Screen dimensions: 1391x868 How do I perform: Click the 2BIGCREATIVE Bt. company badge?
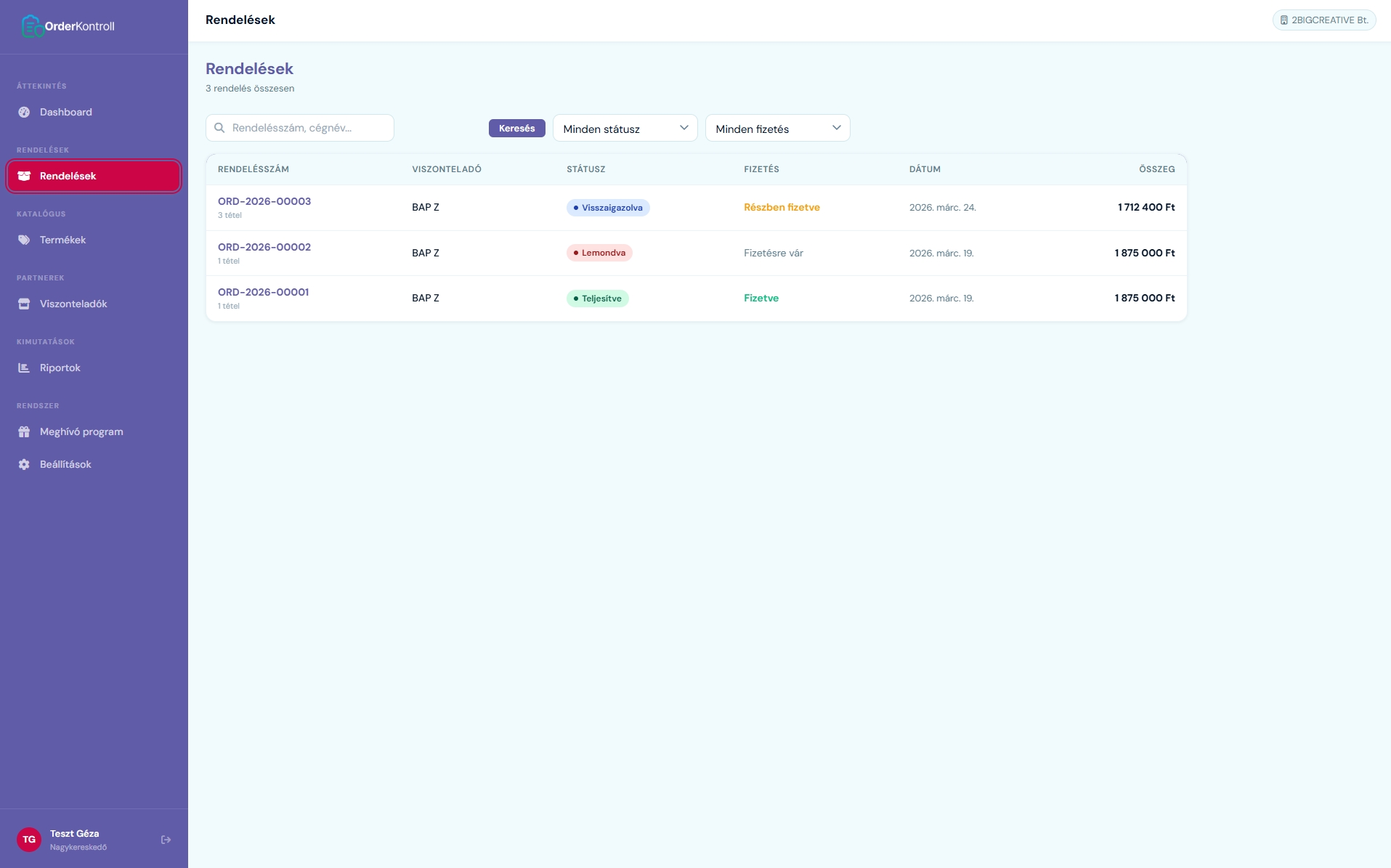click(x=1323, y=20)
